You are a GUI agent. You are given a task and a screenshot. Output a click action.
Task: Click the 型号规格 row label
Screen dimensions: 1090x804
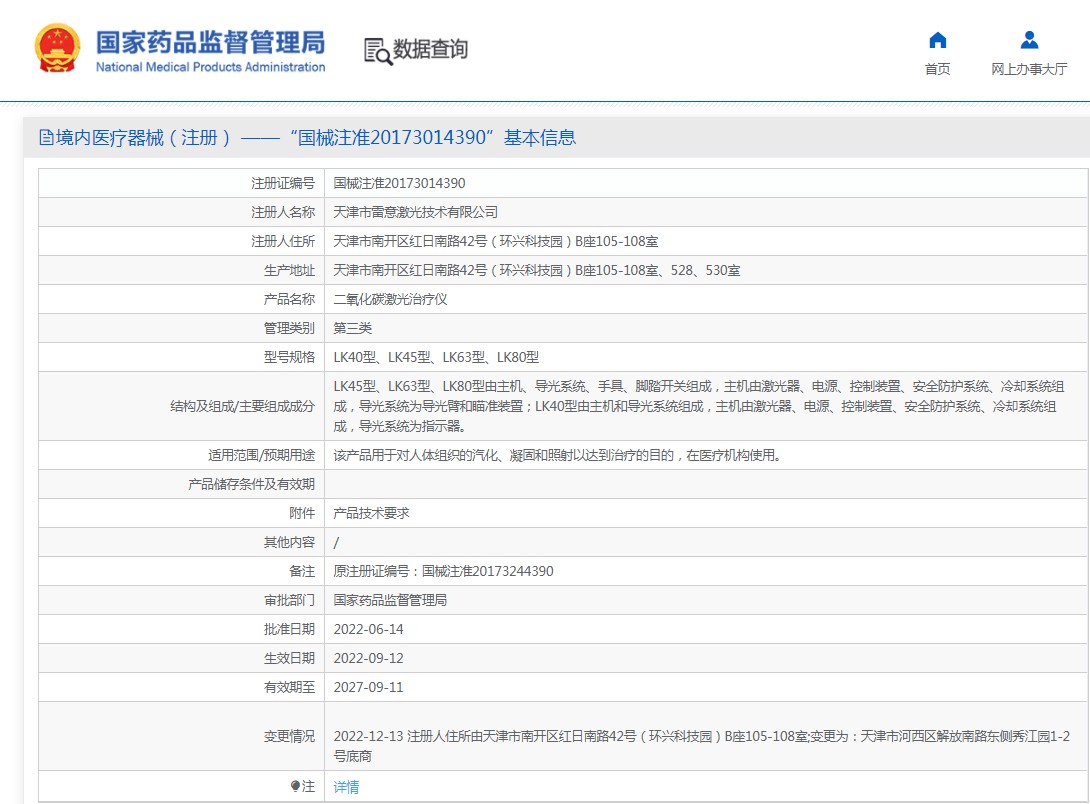289,357
